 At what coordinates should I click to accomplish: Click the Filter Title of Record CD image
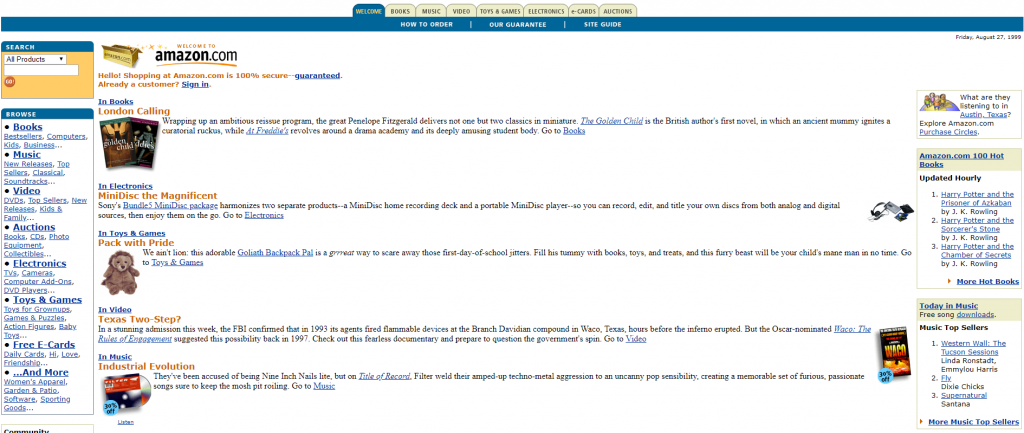tap(126, 395)
